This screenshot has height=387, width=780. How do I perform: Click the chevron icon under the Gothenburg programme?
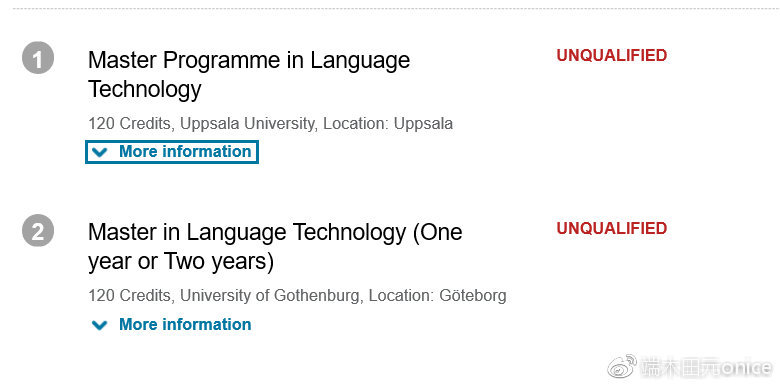point(100,325)
